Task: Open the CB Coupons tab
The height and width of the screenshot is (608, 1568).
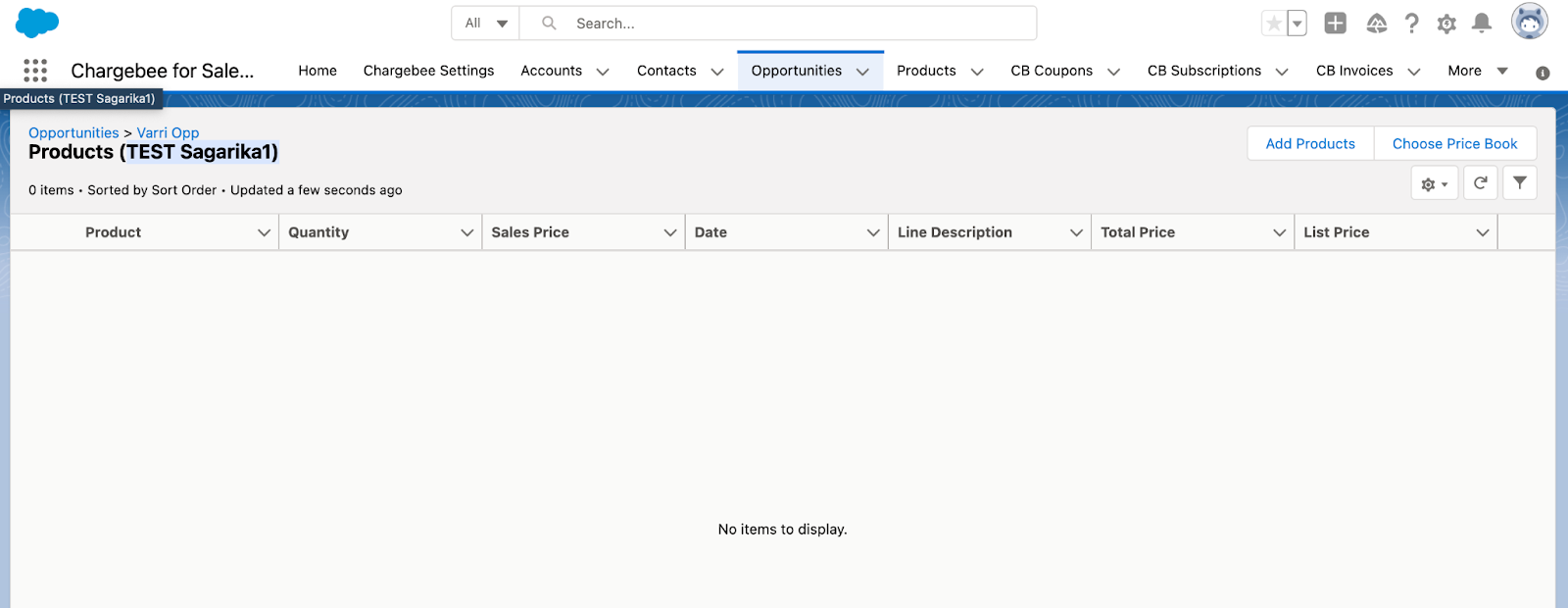Action: pyautogui.click(x=1051, y=71)
